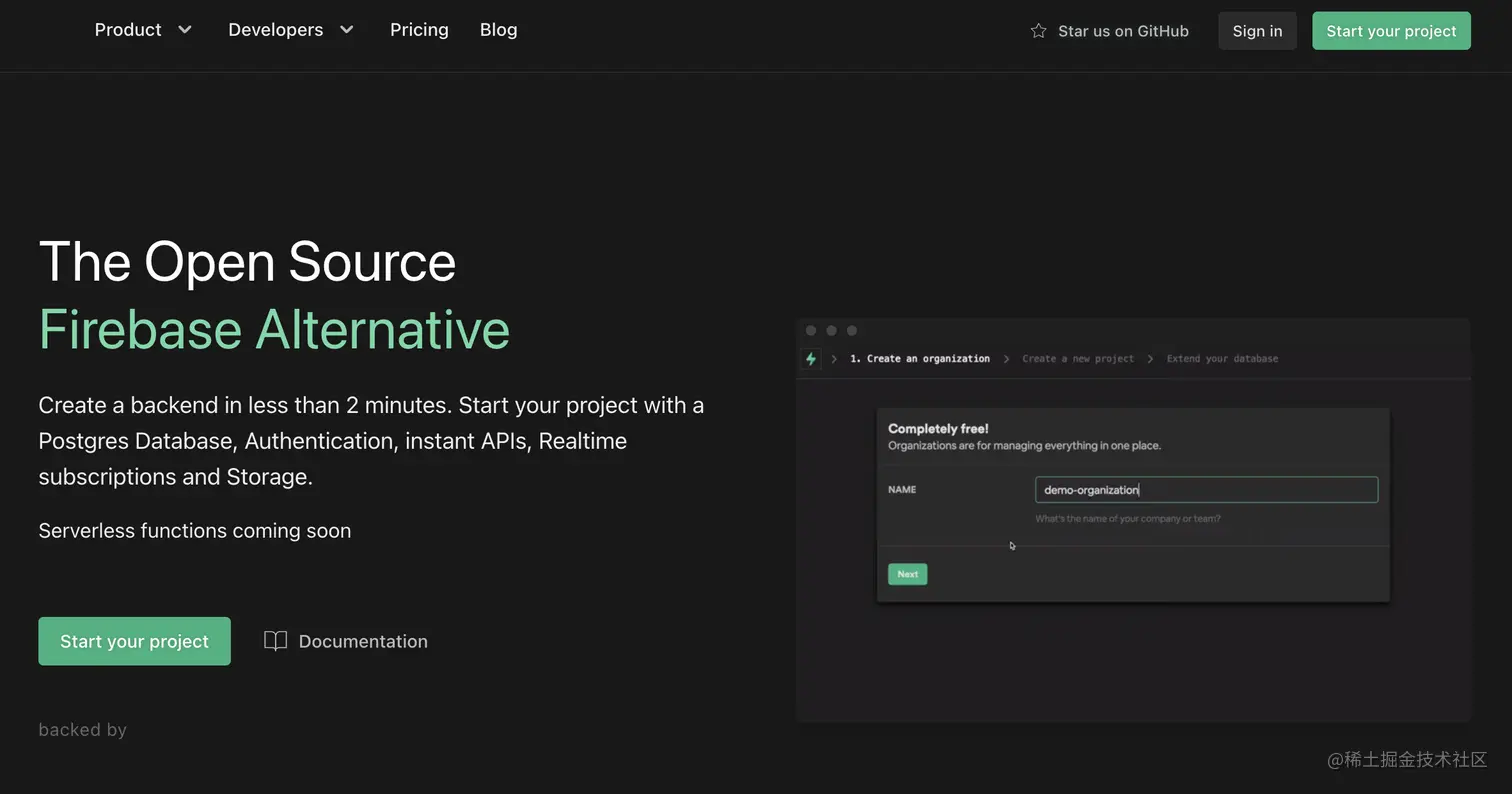Go to the Pricing page

[419, 30]
